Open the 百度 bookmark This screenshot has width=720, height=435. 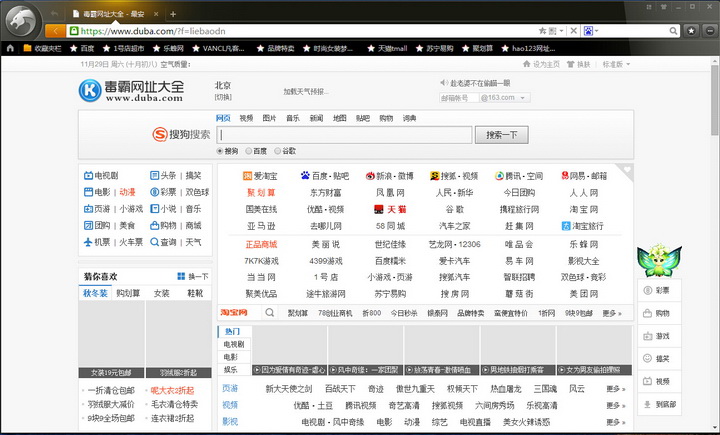(x=82, y=48)
